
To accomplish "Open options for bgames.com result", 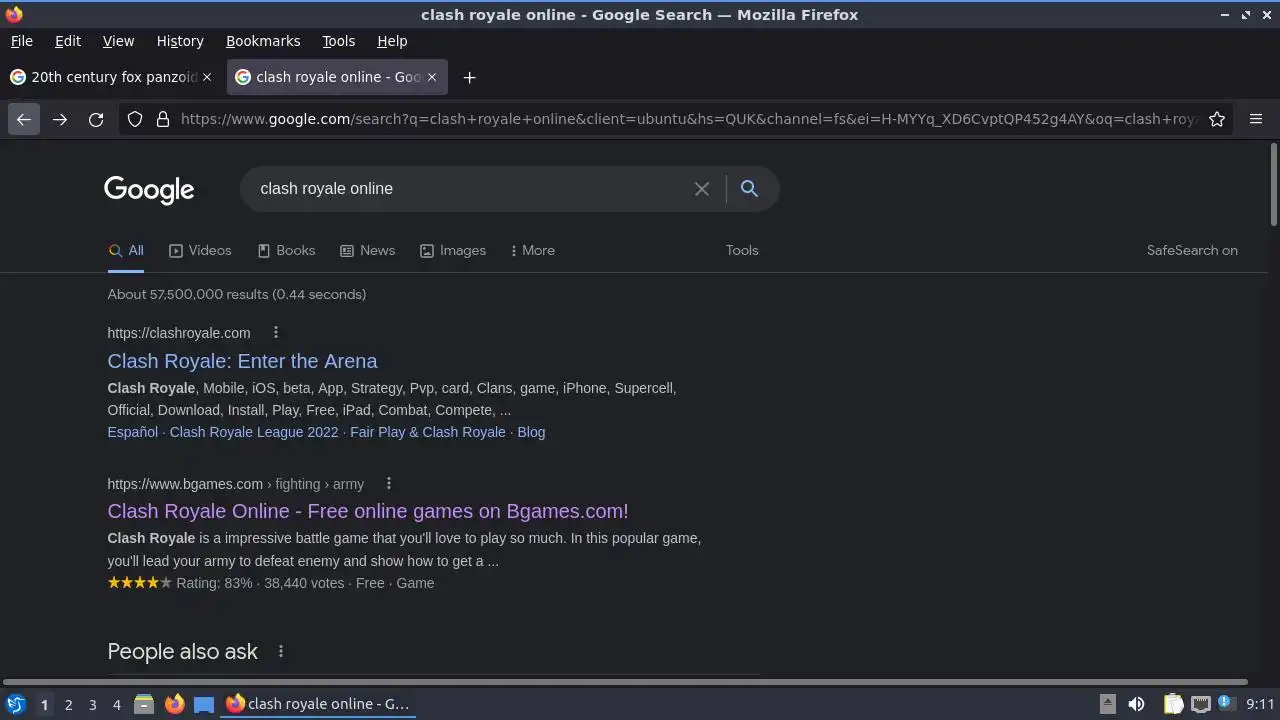I will point(389,484).
